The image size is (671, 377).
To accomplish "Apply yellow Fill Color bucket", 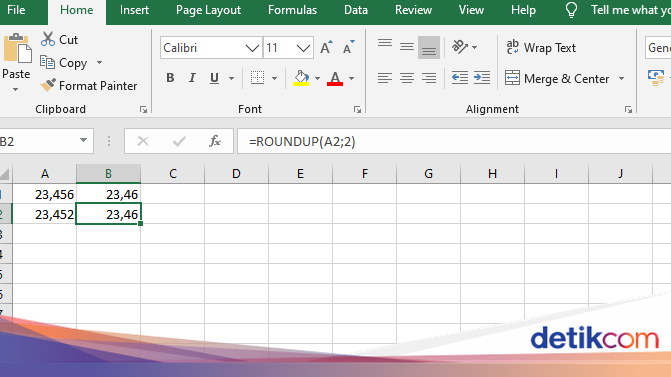I will coord(301,78).
